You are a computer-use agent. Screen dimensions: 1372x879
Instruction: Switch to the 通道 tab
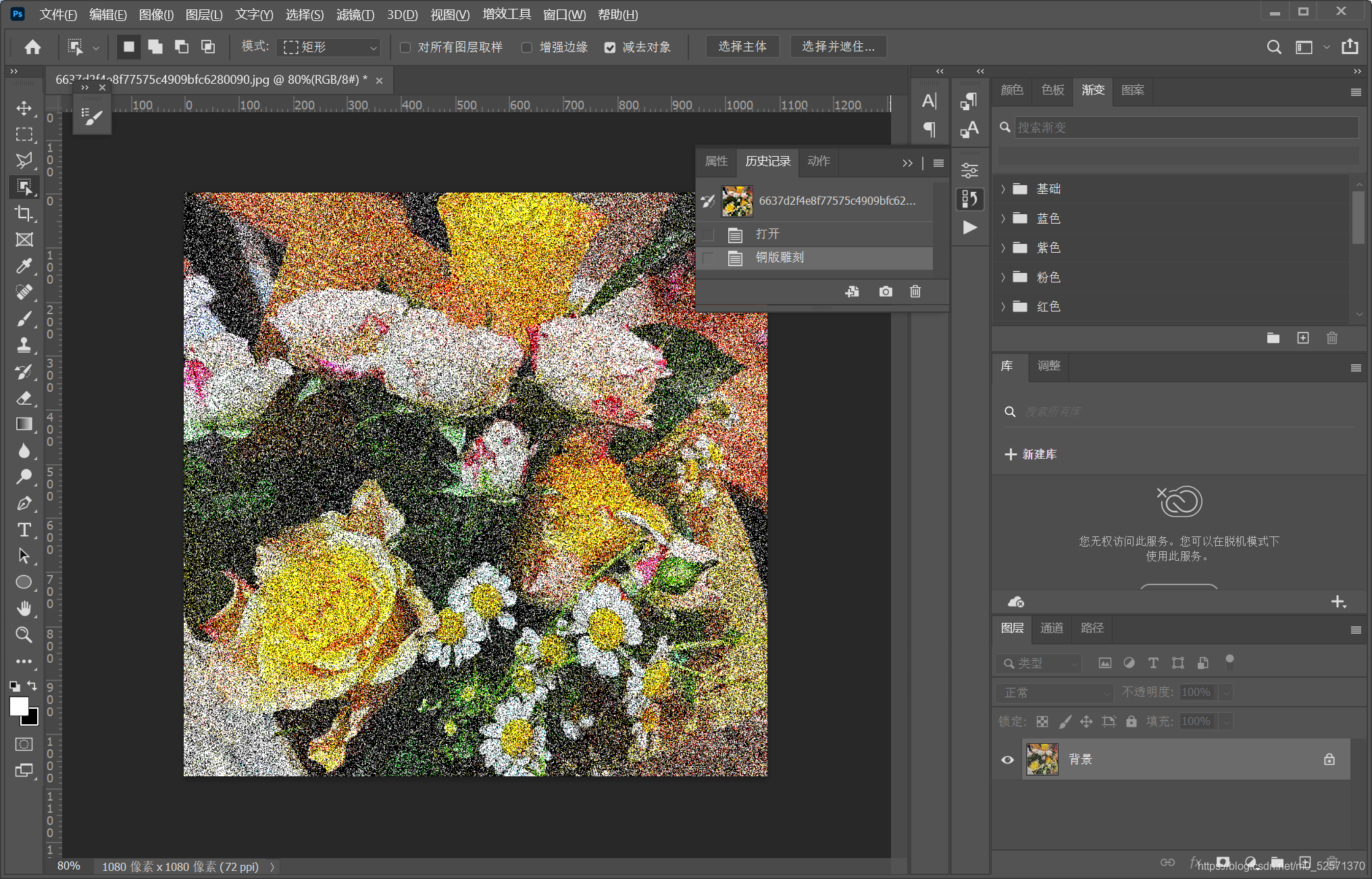tap(1051, 628)
